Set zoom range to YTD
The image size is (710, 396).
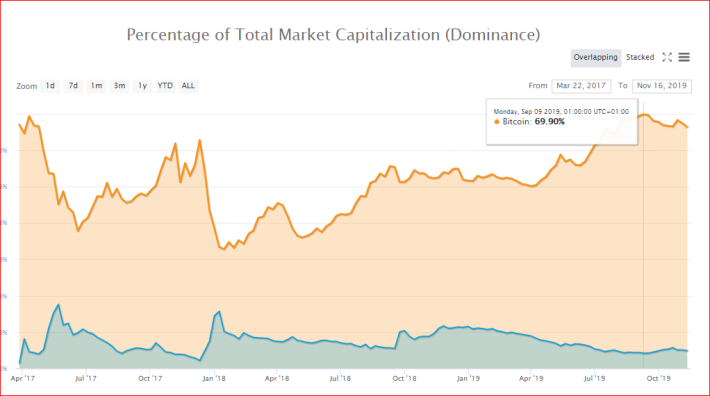[165, 86]
